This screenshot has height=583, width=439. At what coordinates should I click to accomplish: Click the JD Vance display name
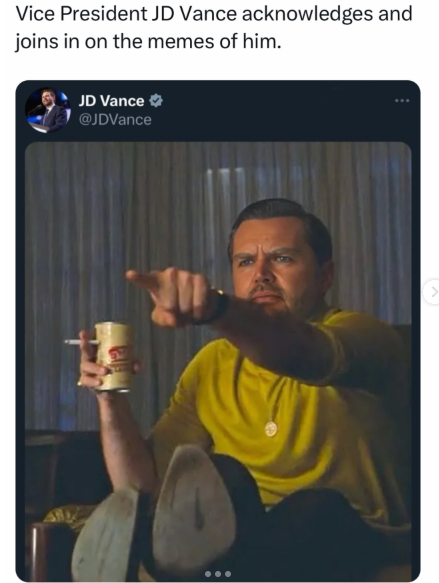coord(111,101)
